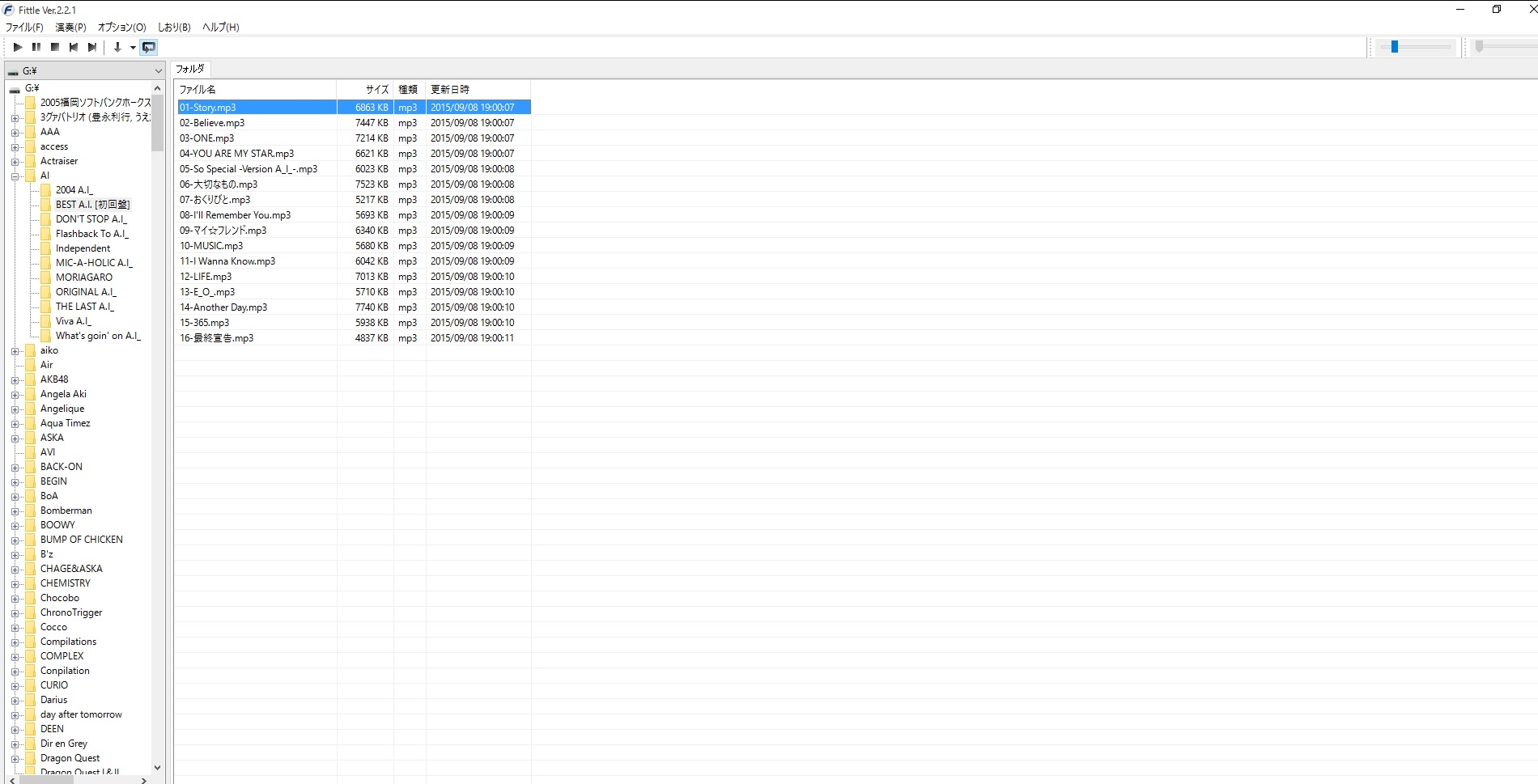Click the folder icon beside ChronoTrigger
The width and height of the screenshot is (1538, 784).
point(30,612)
